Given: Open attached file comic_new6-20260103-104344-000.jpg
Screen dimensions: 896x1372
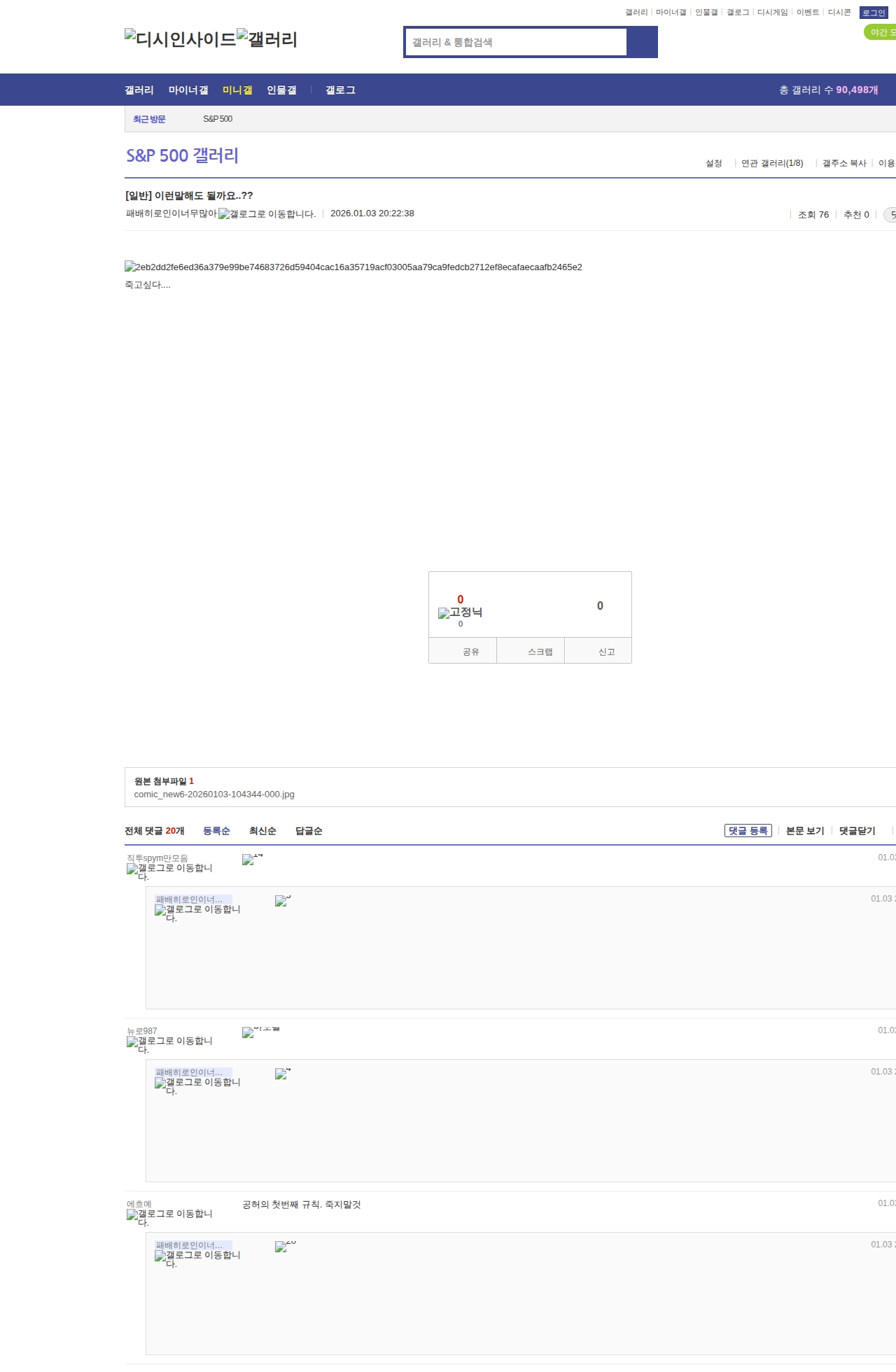Looking at the screenshot, I should tap(214, 794).
